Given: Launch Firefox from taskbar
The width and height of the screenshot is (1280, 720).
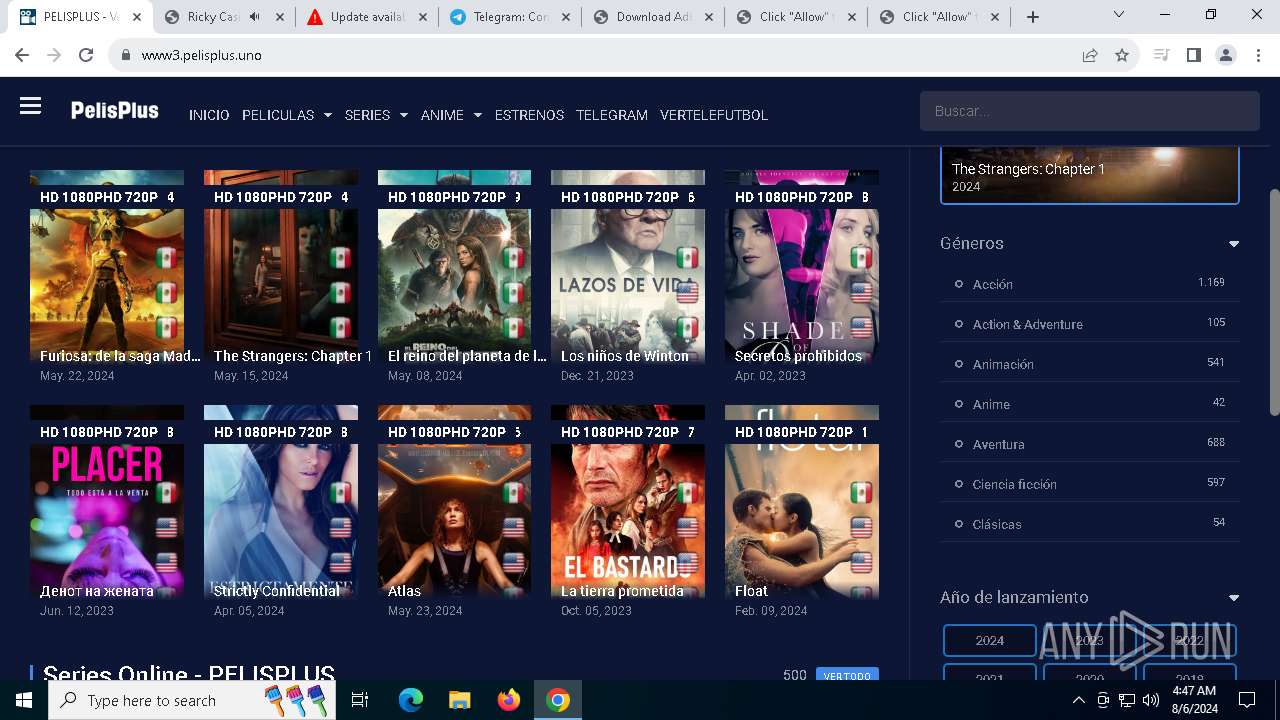Looking at the screenshot, I should pyautogui.click(x=508, y=700).
